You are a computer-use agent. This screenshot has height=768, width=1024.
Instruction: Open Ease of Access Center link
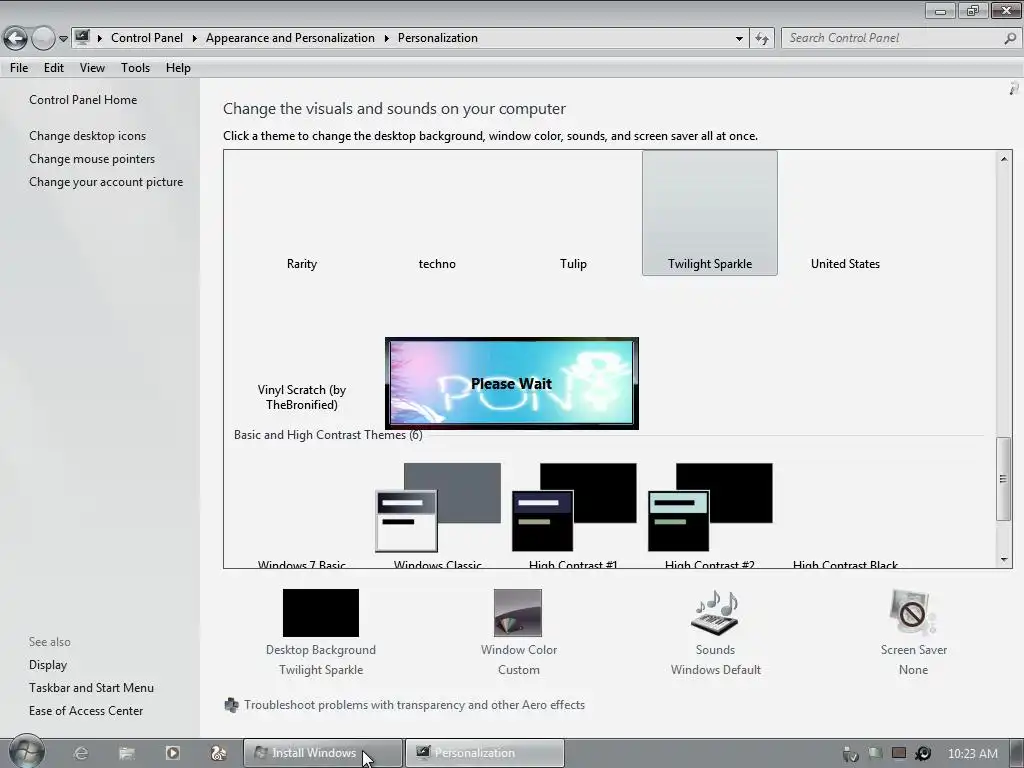tap(86, 711)
